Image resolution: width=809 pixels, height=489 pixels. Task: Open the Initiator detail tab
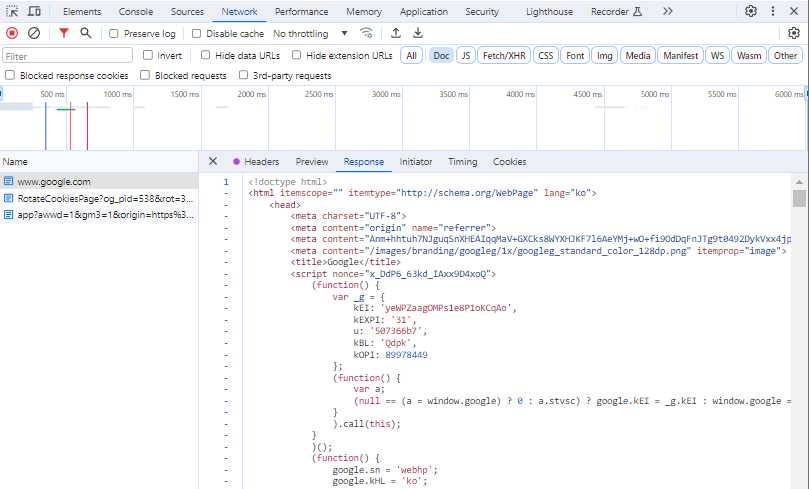415,161
